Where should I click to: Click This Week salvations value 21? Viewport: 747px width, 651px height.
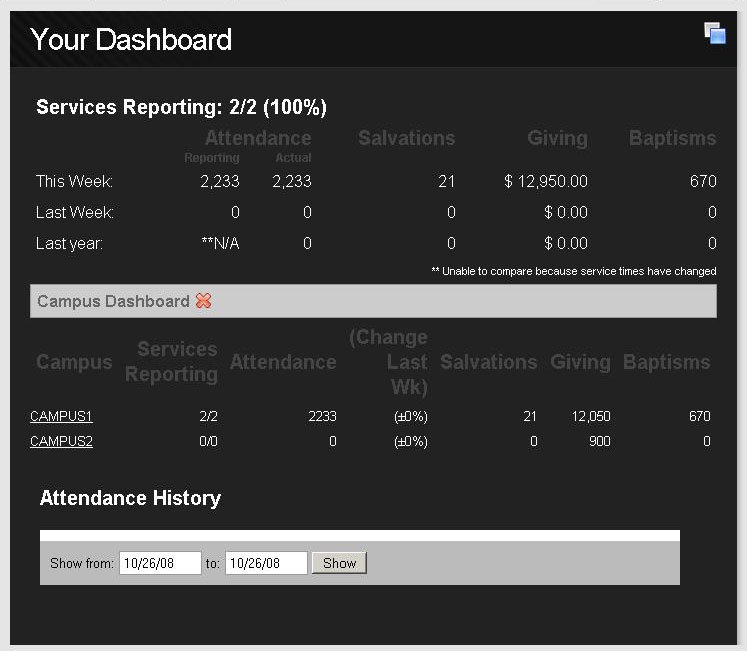pyautogui.click(x=446, y=181)
